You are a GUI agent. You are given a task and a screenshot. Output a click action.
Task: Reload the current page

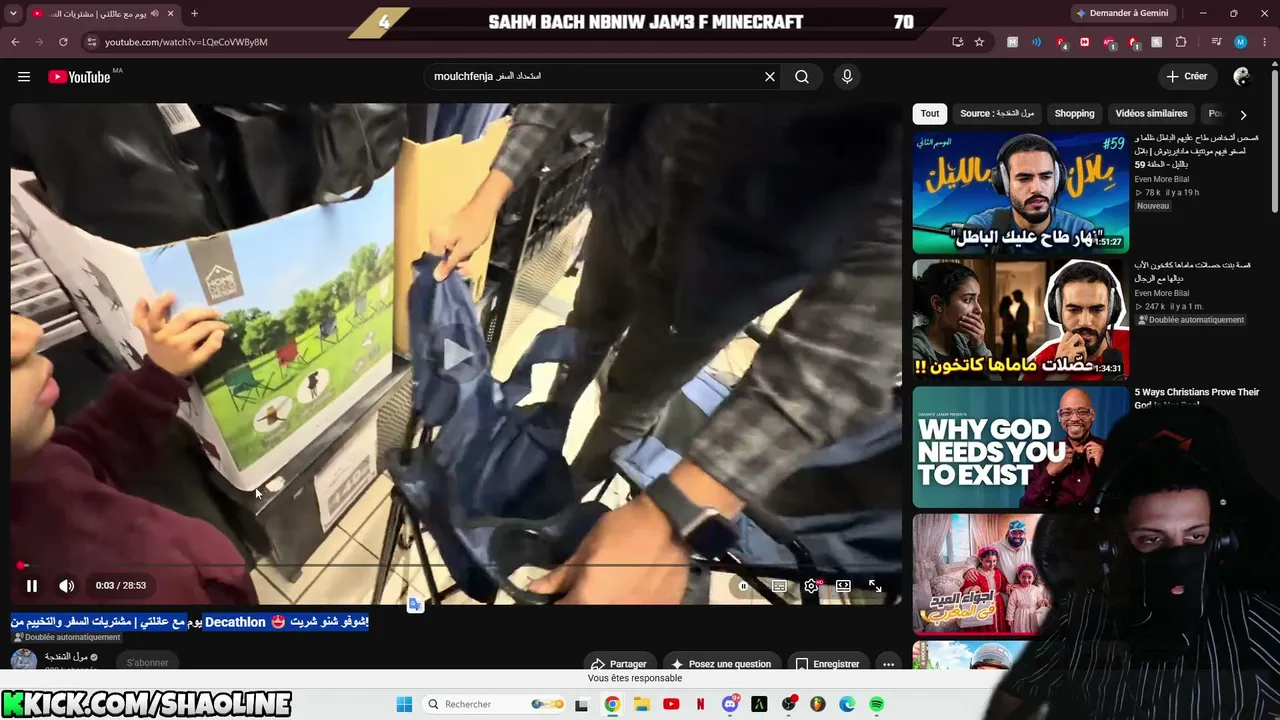[63, 42]
